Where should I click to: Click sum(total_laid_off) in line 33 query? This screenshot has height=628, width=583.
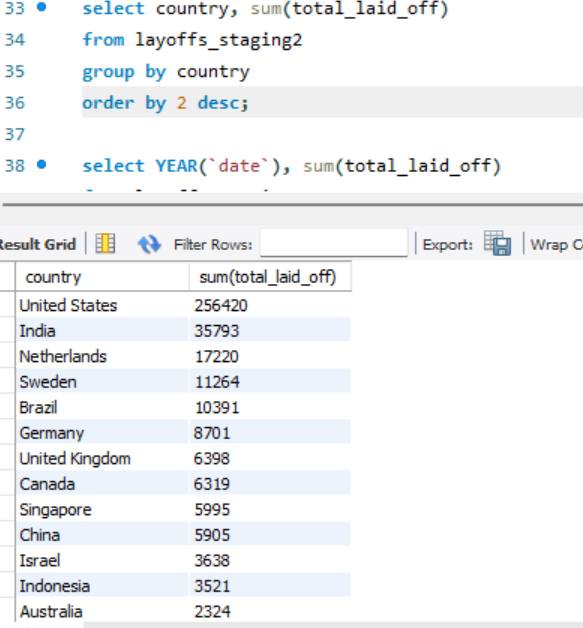click(x=349, y=8)
